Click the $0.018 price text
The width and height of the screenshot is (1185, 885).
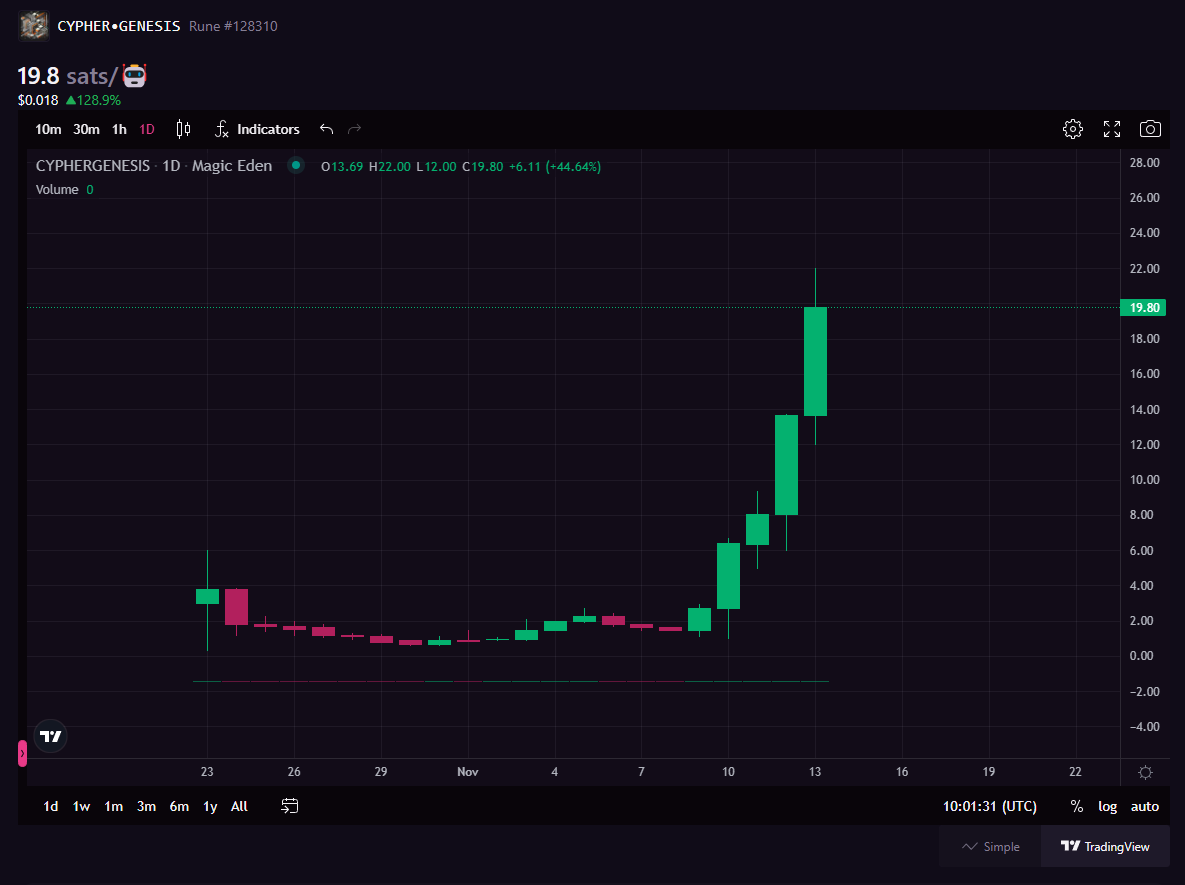(38, 100)
